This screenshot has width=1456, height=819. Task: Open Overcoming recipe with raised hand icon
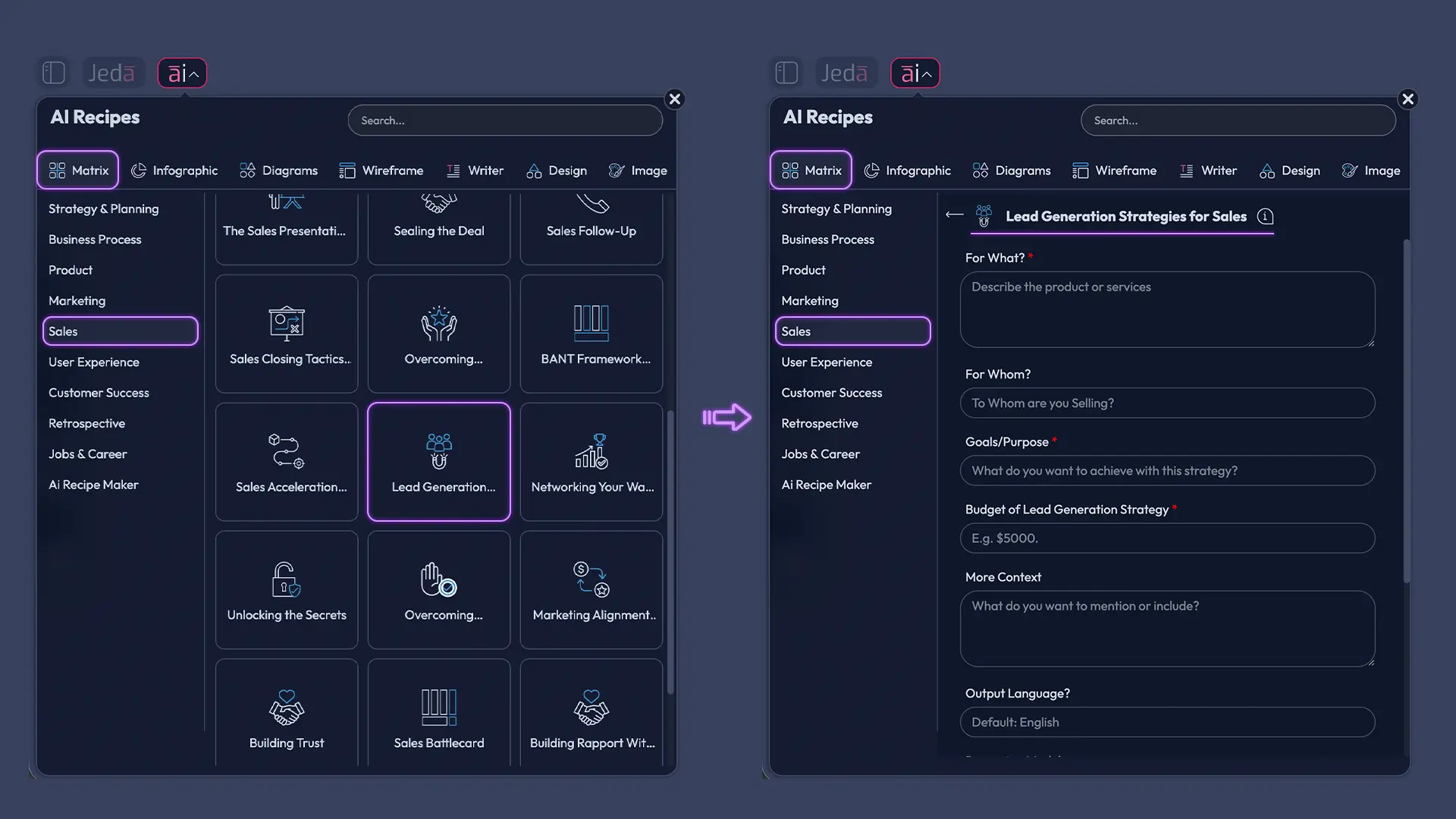coord(439,590)
